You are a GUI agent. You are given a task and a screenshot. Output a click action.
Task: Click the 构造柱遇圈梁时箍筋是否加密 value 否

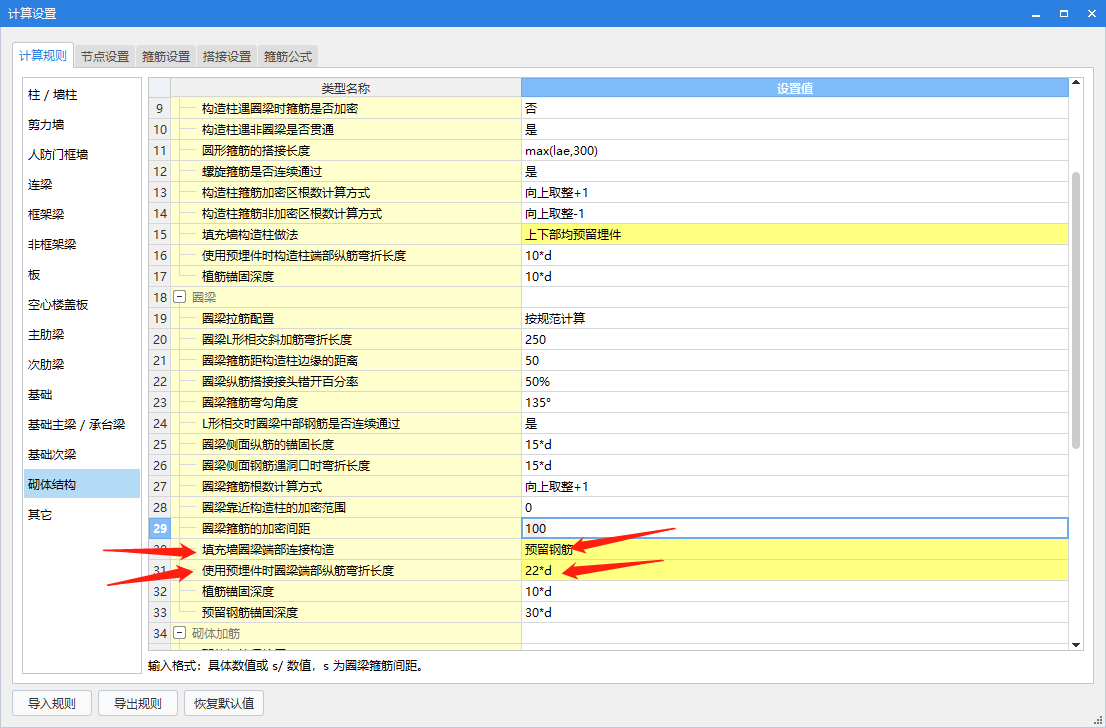click(795, 109)
